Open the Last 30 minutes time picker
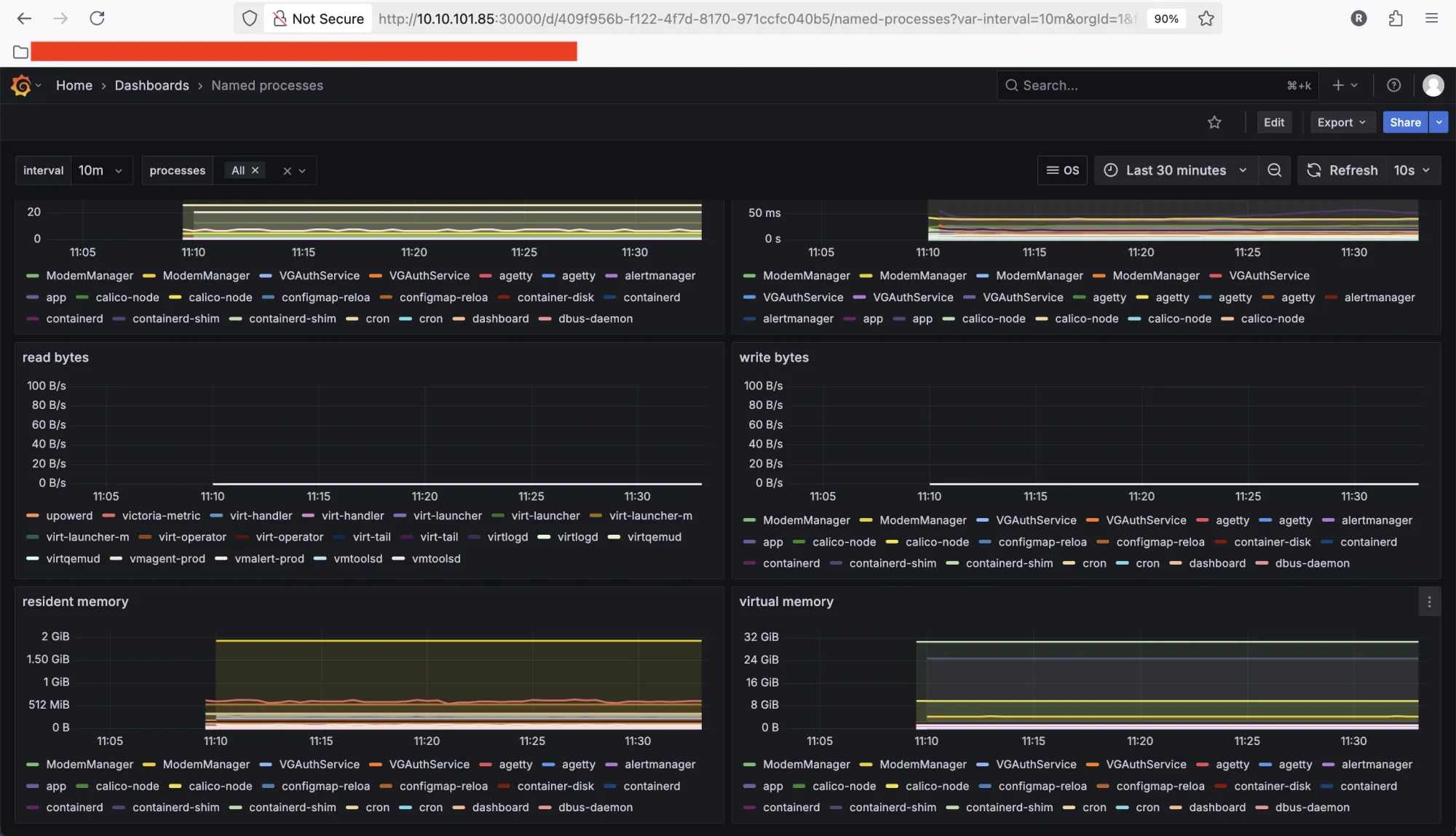 point(1176,170)
